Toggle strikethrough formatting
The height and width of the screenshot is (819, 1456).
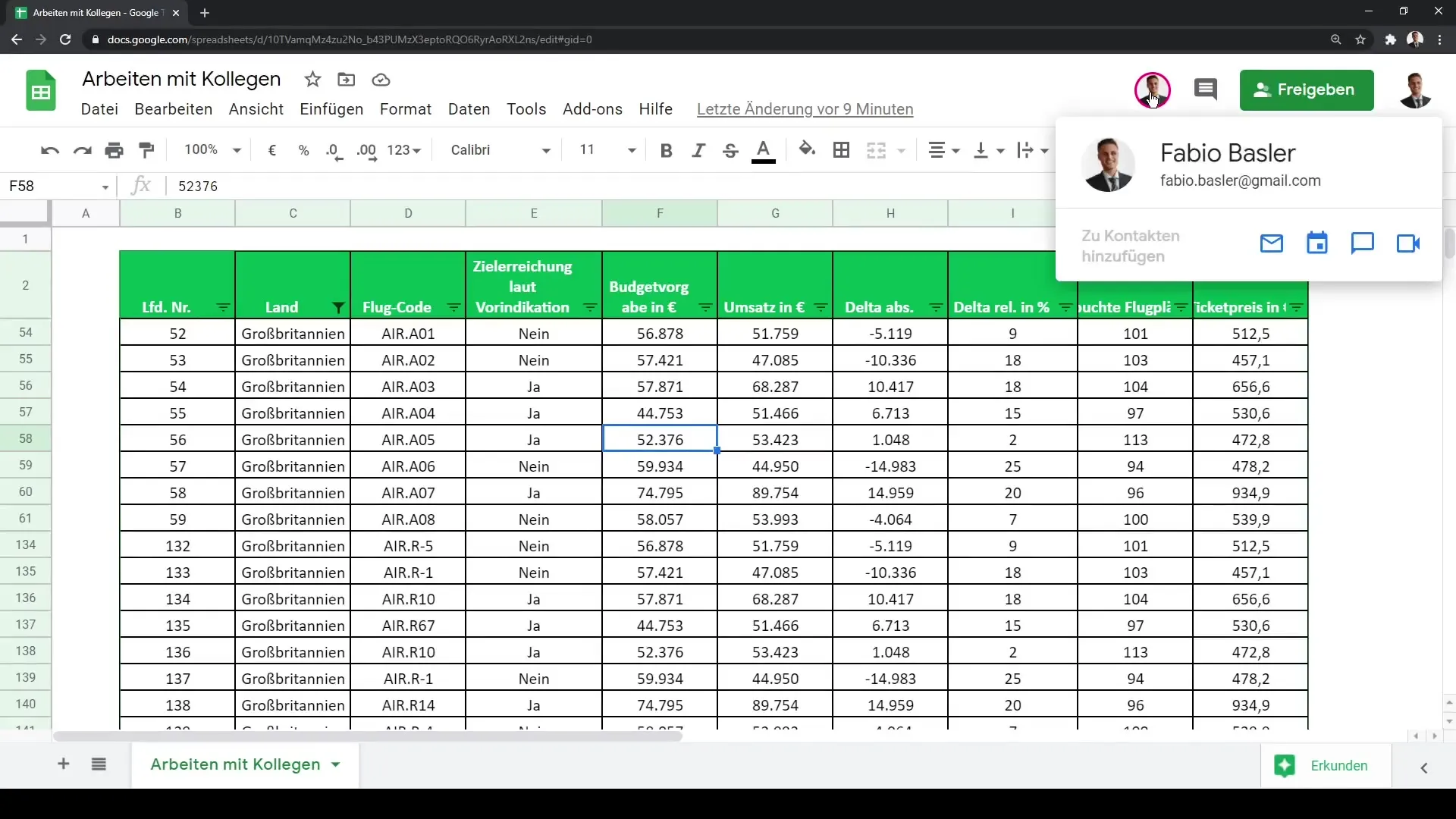pos(730,150)
